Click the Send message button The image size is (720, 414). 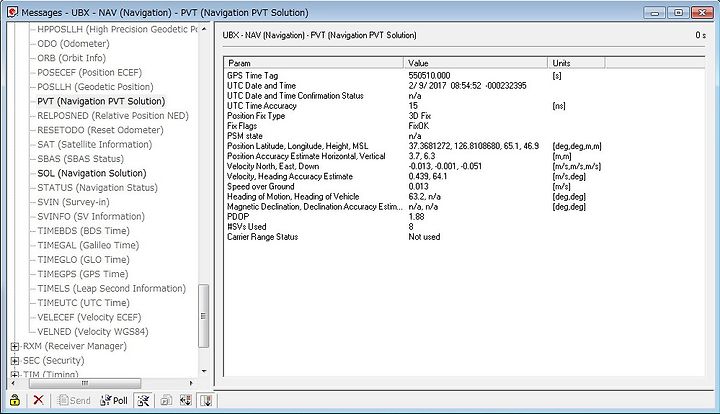[74, 400]
